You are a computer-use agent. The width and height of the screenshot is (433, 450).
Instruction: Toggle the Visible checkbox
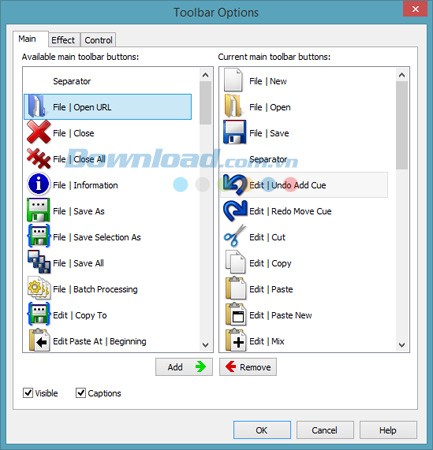(x=28, y=393)
